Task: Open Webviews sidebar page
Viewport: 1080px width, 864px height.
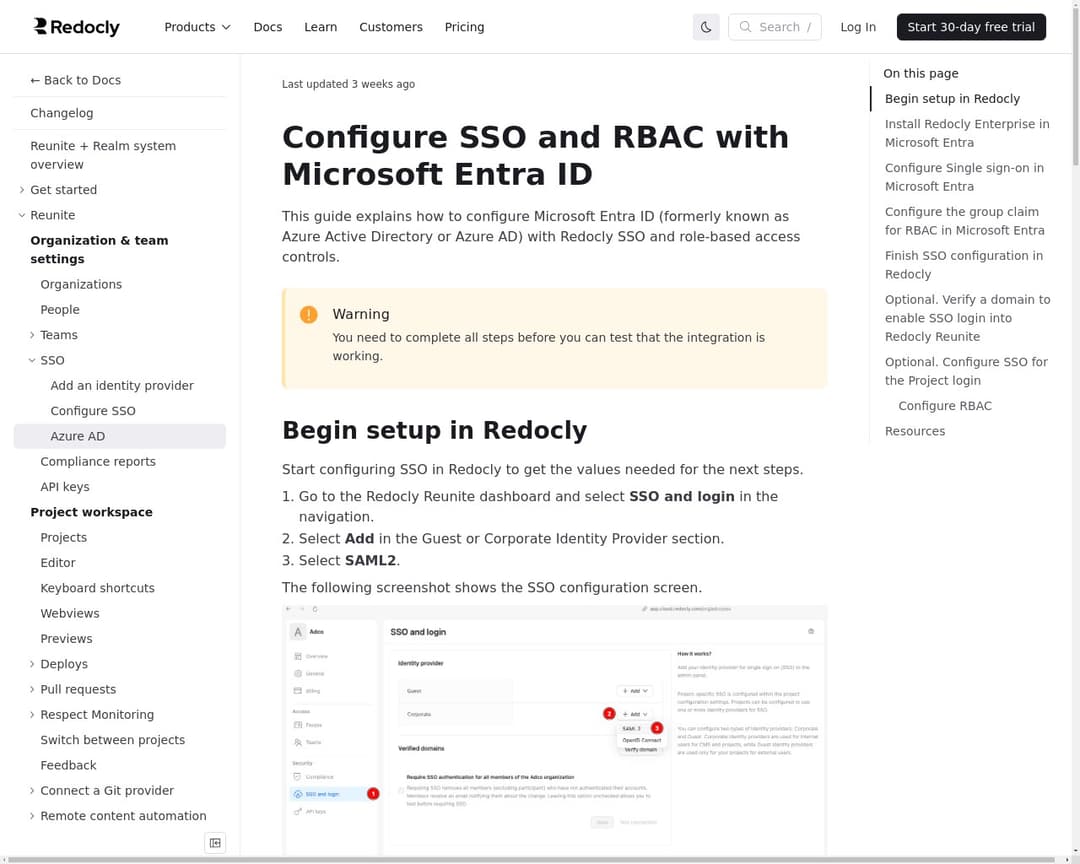Action: [x=70, y=613]
